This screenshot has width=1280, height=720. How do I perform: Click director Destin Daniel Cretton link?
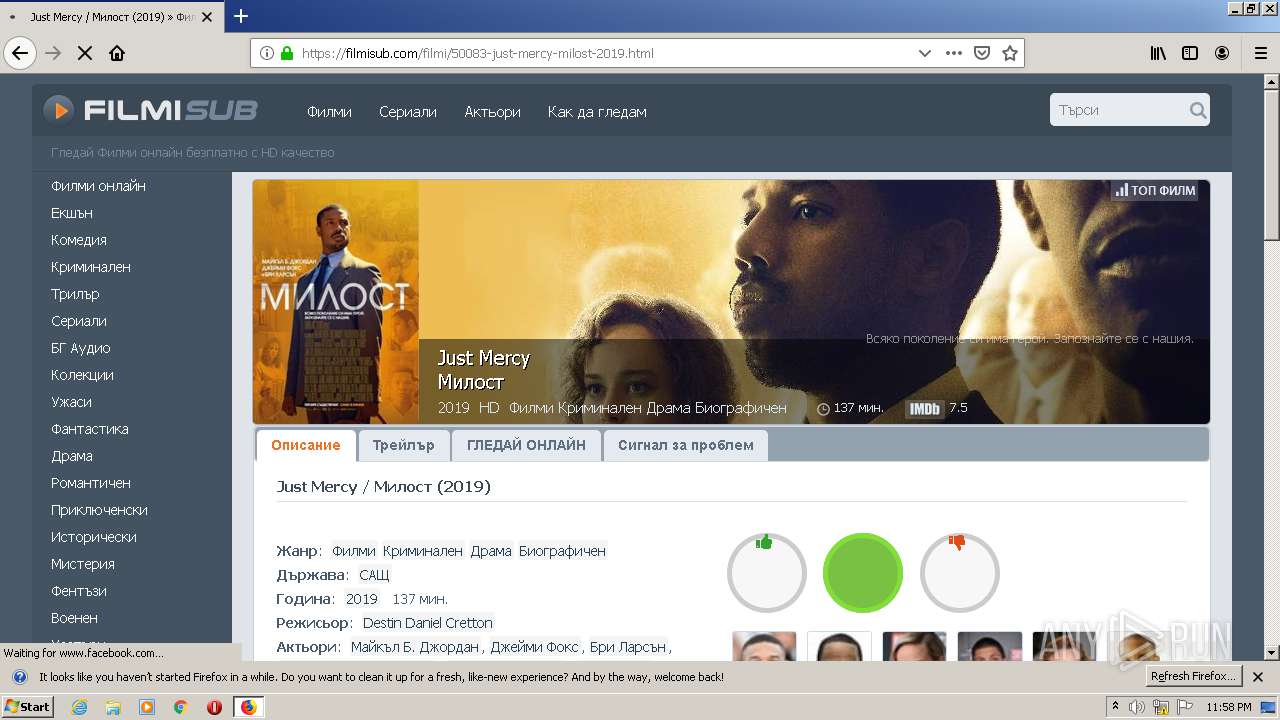(x=428, y=623)
